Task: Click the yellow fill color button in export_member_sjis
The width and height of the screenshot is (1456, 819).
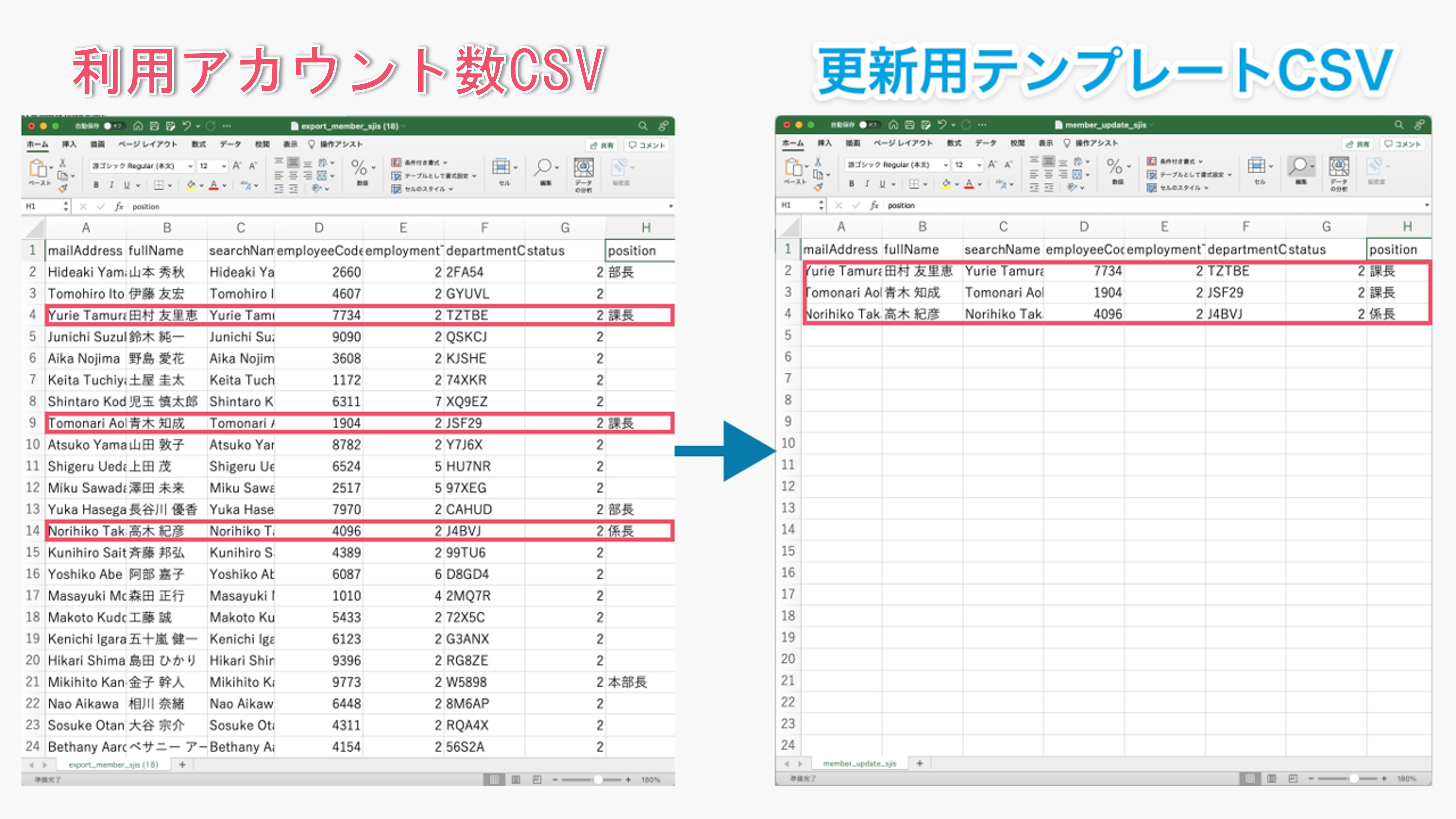Action: coord(191,185)
